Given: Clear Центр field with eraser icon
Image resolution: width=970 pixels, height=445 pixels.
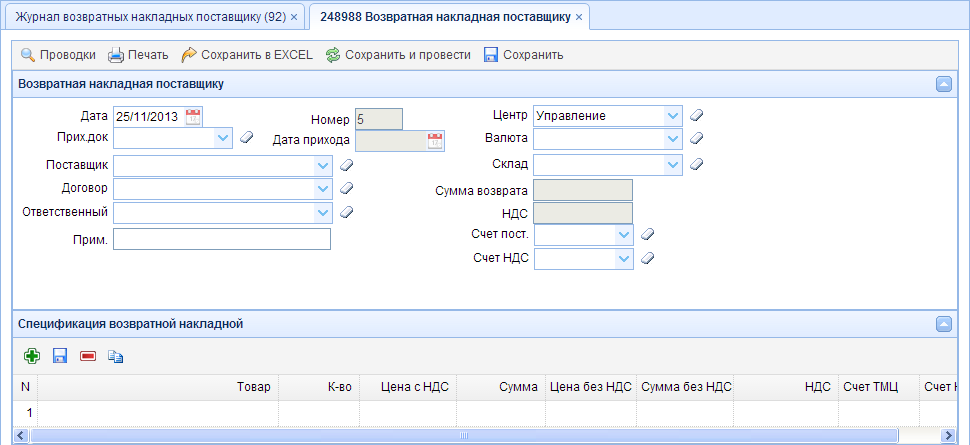Looking at the screenshot, I should [x=697, y=115].
